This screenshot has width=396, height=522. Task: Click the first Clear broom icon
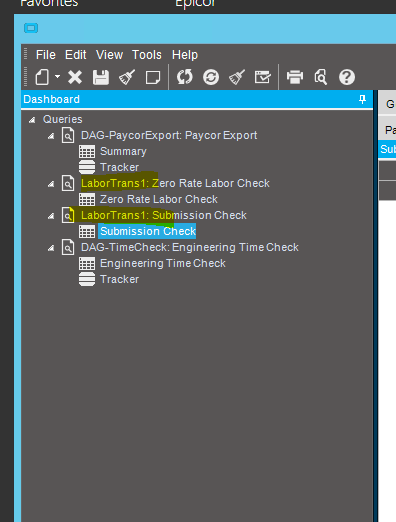click(x=127, y=77)
